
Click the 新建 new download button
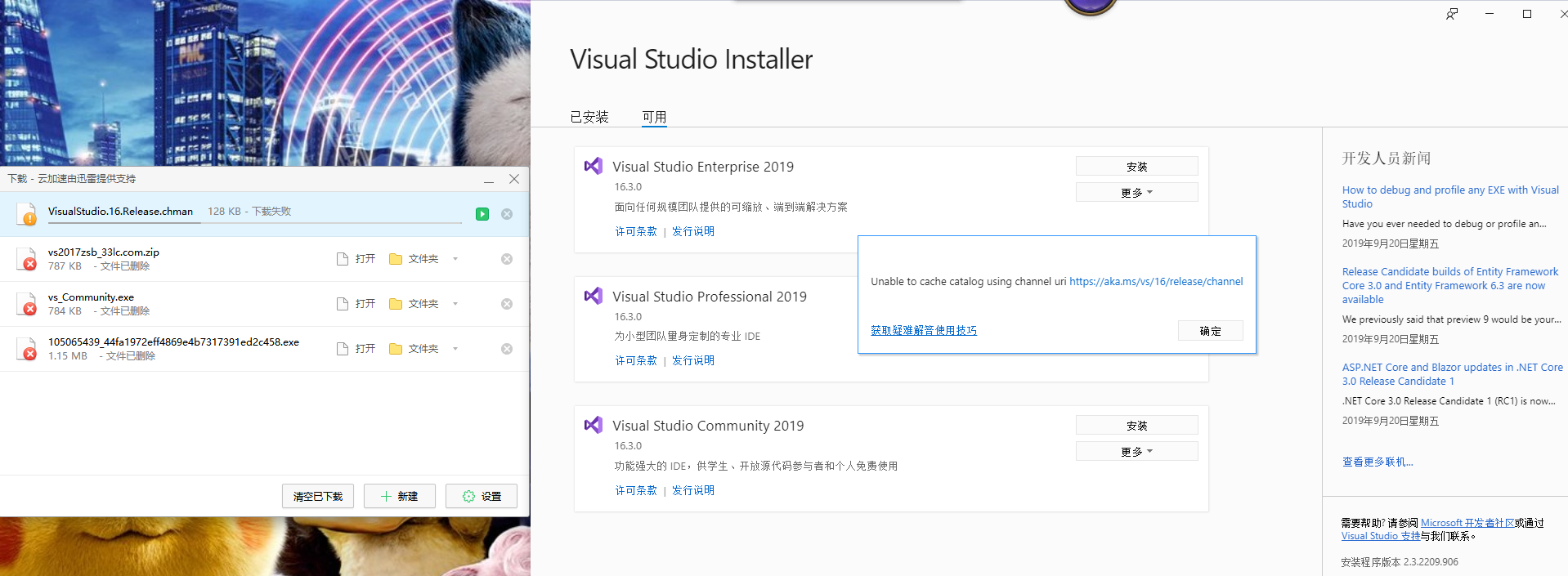click(400, 496)
